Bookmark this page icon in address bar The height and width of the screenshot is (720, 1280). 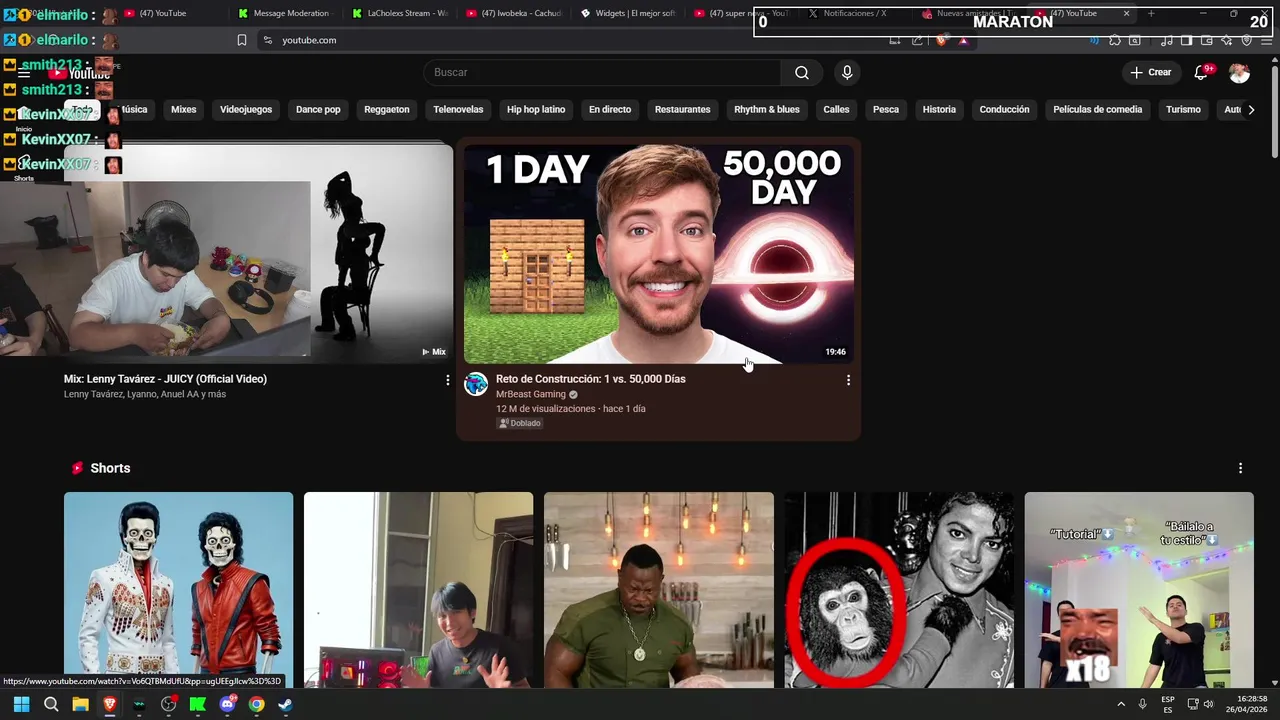click(x=242, y=40)
